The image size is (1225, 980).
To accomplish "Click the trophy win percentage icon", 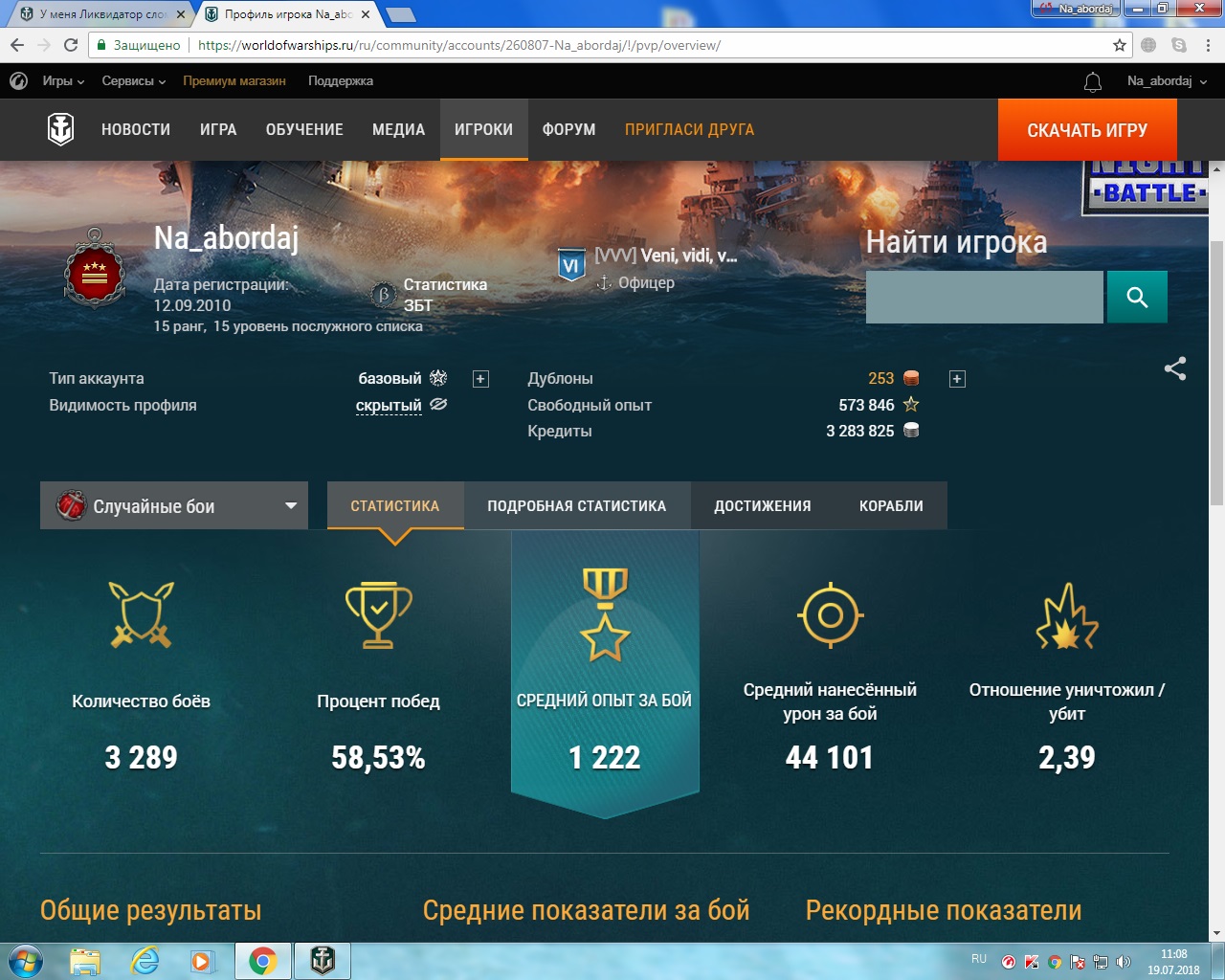I will point(378,614).
